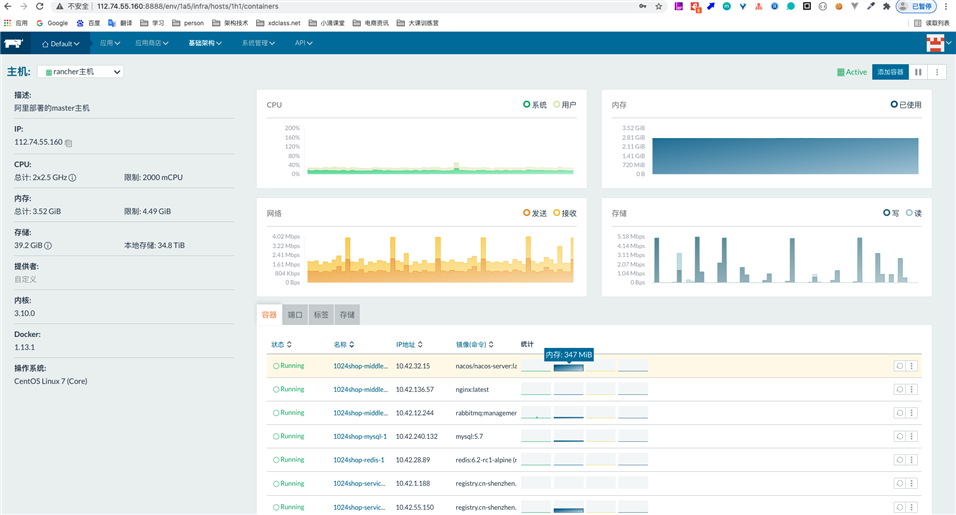Open the host more-actions kebab menu

click(x=937, y=72)
